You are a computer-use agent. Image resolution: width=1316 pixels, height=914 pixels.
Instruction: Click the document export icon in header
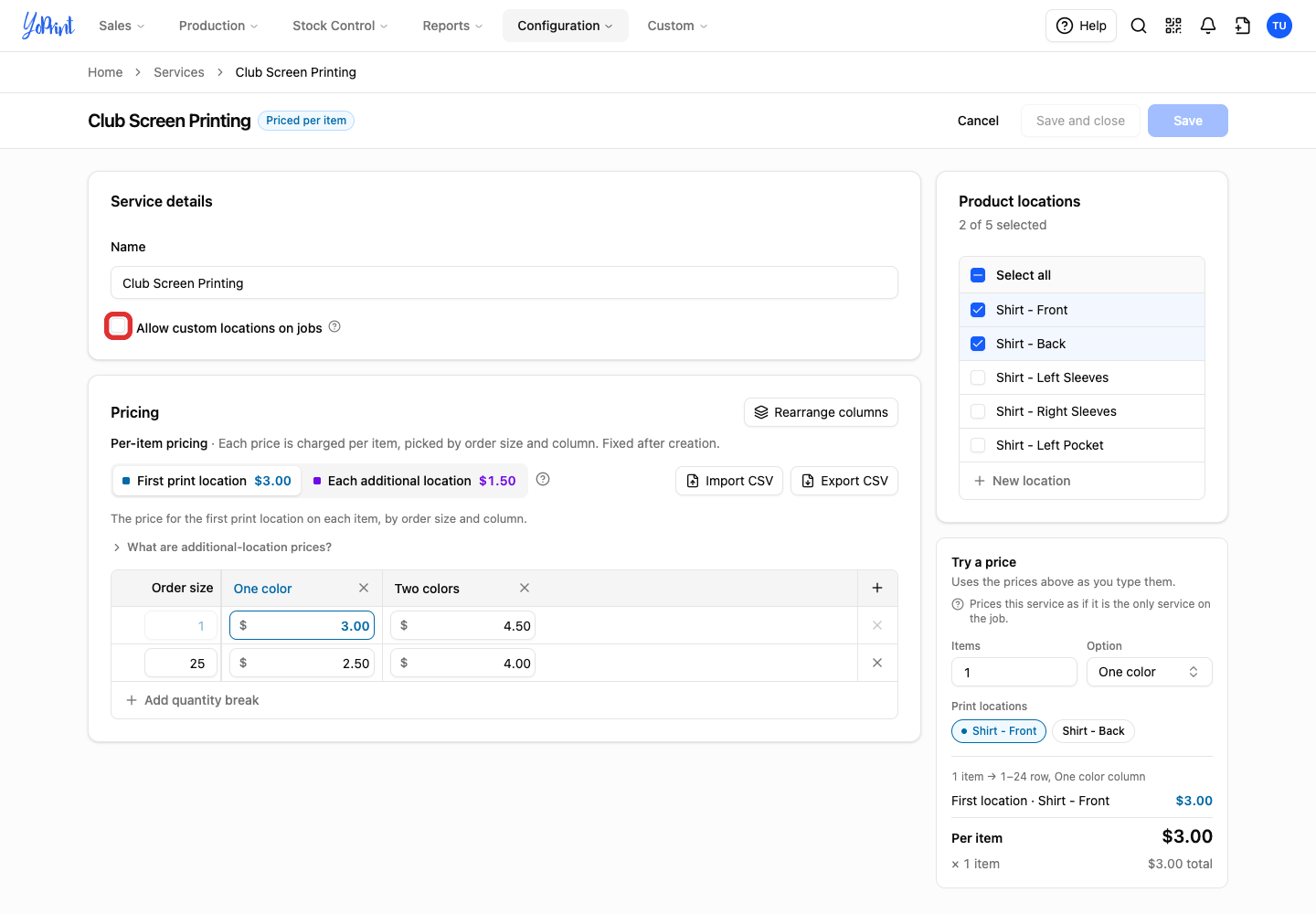pyautogui.click(x=1243, y=26)
